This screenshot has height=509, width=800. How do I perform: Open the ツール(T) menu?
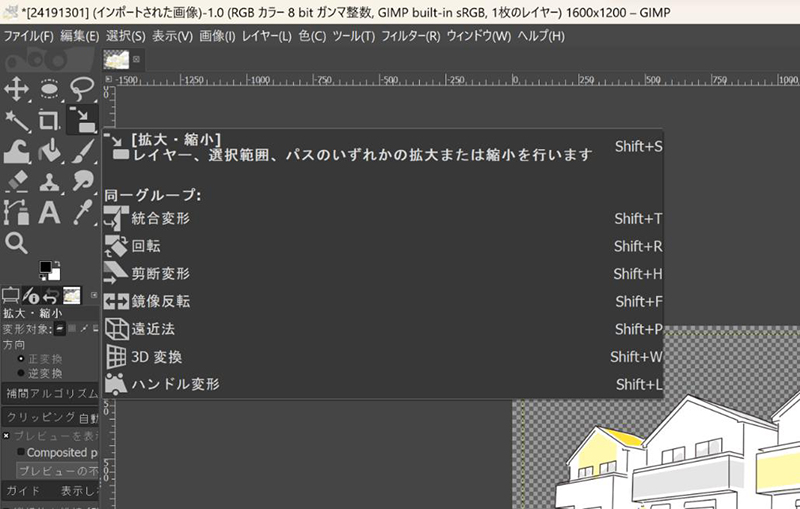pyautogui.click(x=354, y=36)
